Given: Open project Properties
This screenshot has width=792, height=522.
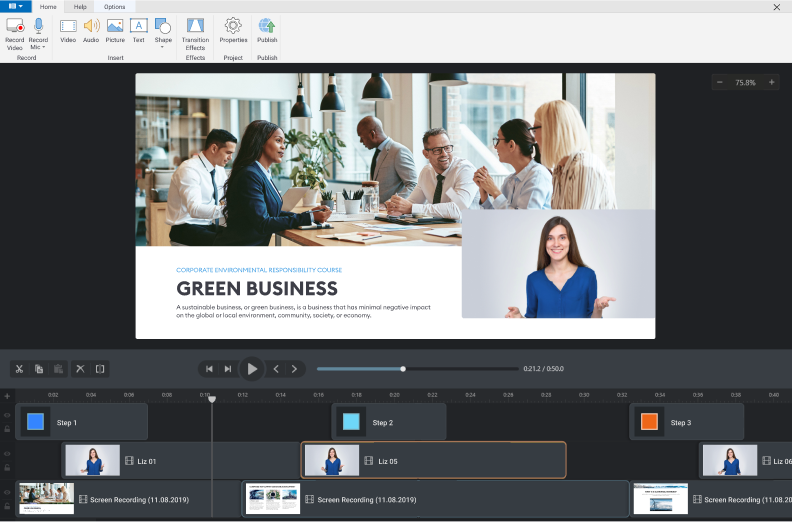Looking at the screenshot, I should pos(233,31).
